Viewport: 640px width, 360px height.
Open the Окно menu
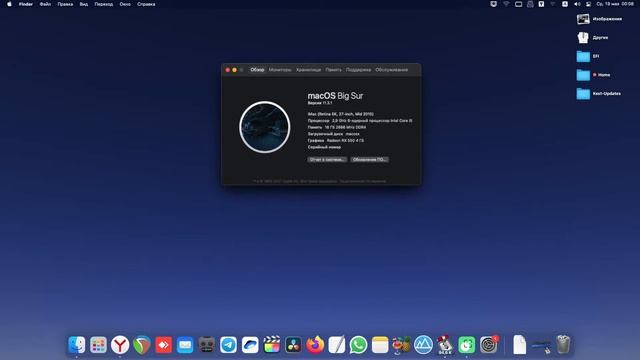tap(125, 4)
